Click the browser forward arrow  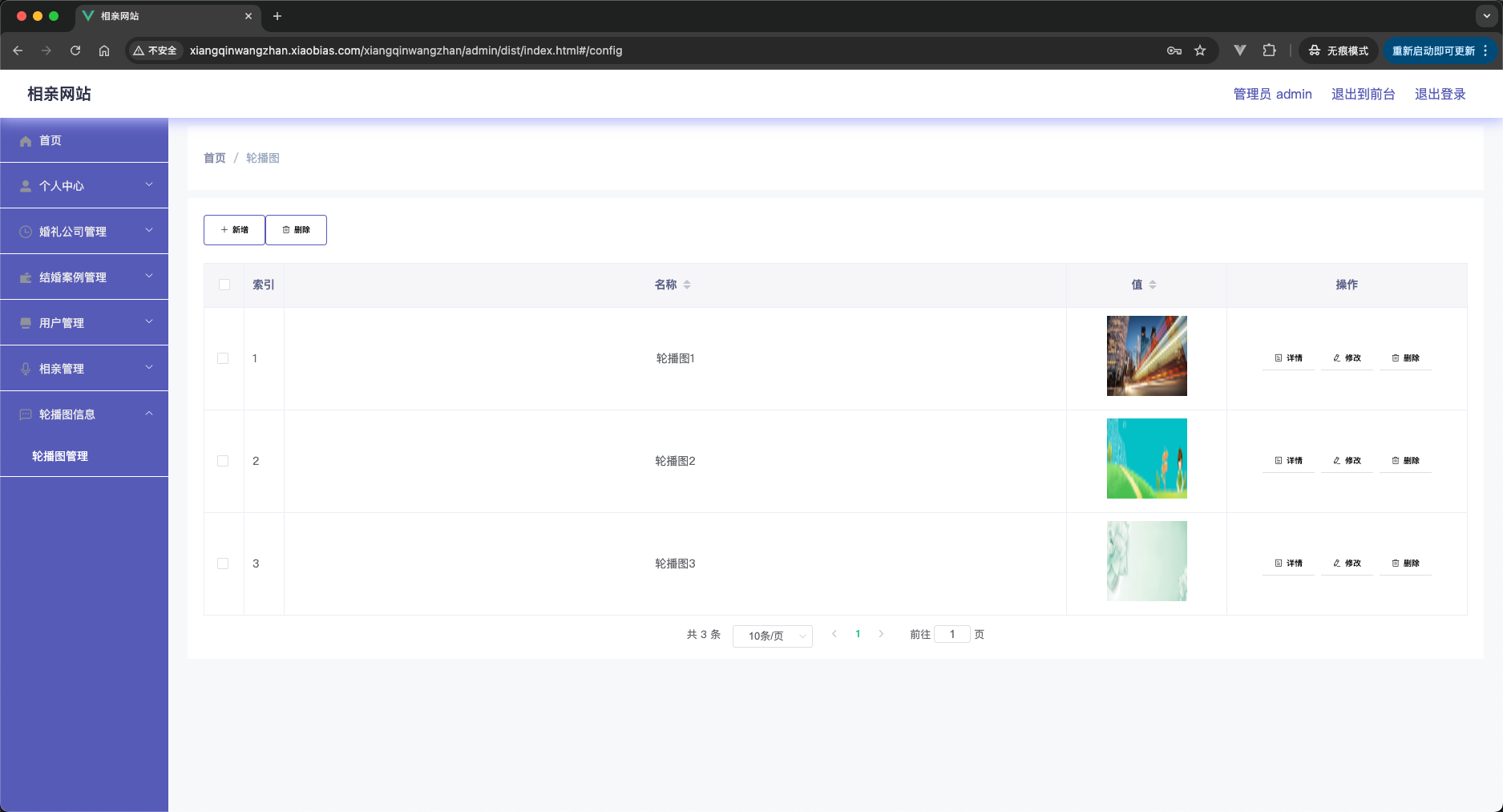coord(46,50)
